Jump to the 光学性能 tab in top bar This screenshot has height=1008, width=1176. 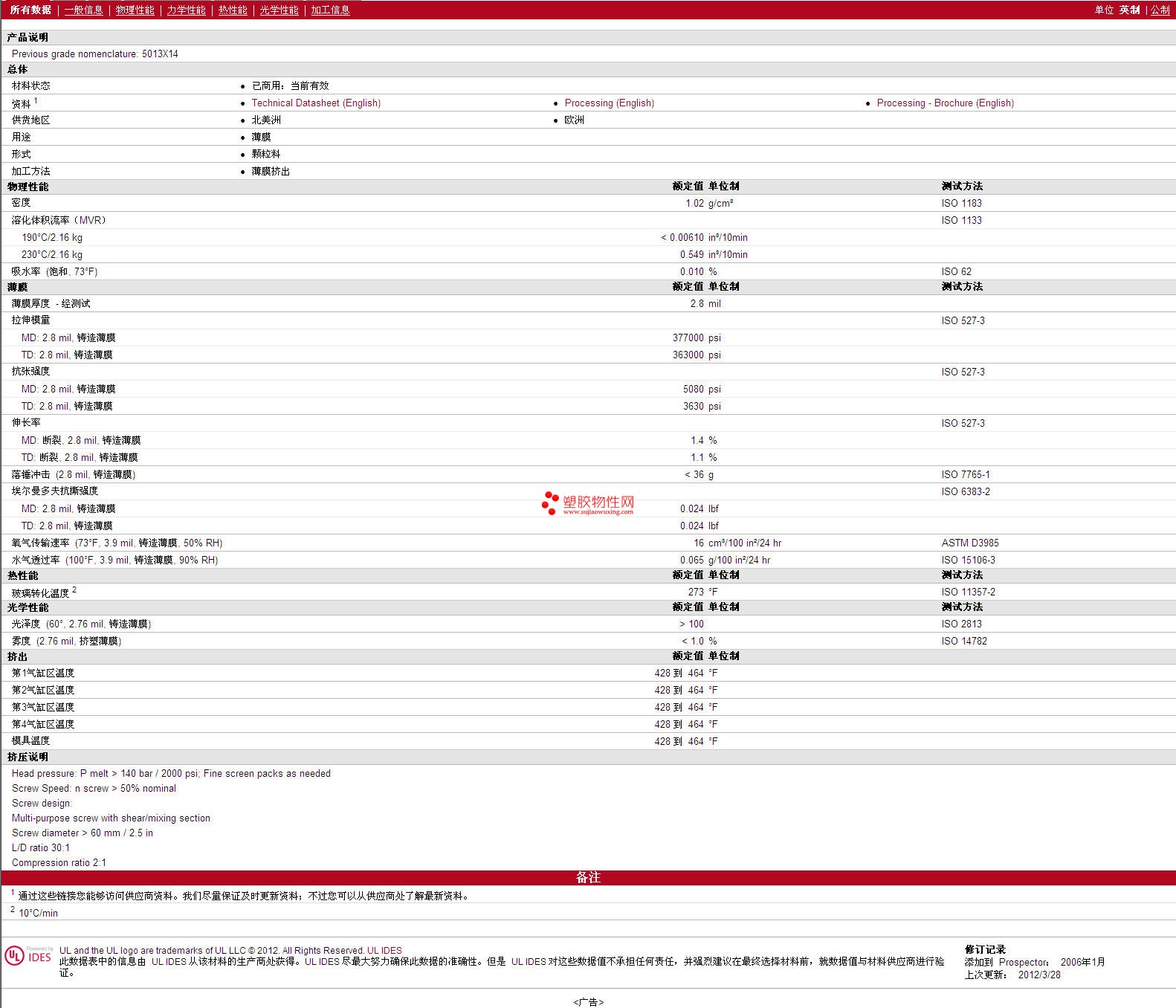279,10
